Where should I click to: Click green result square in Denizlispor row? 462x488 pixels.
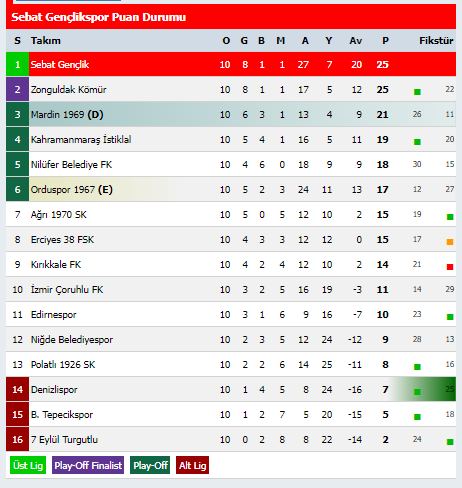(417, 392)
